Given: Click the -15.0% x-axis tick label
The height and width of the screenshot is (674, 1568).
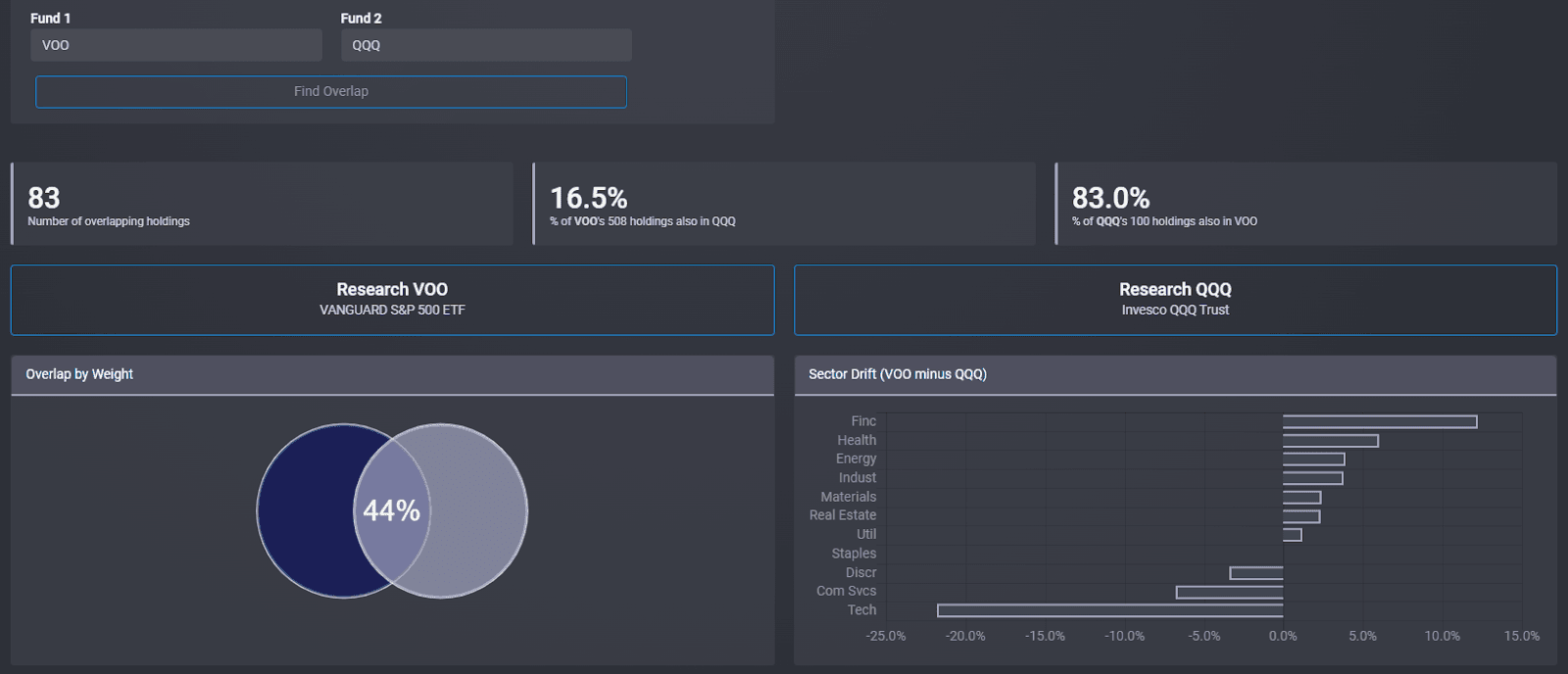Looking at the screenshot, I should click(x=1045, y=636).
